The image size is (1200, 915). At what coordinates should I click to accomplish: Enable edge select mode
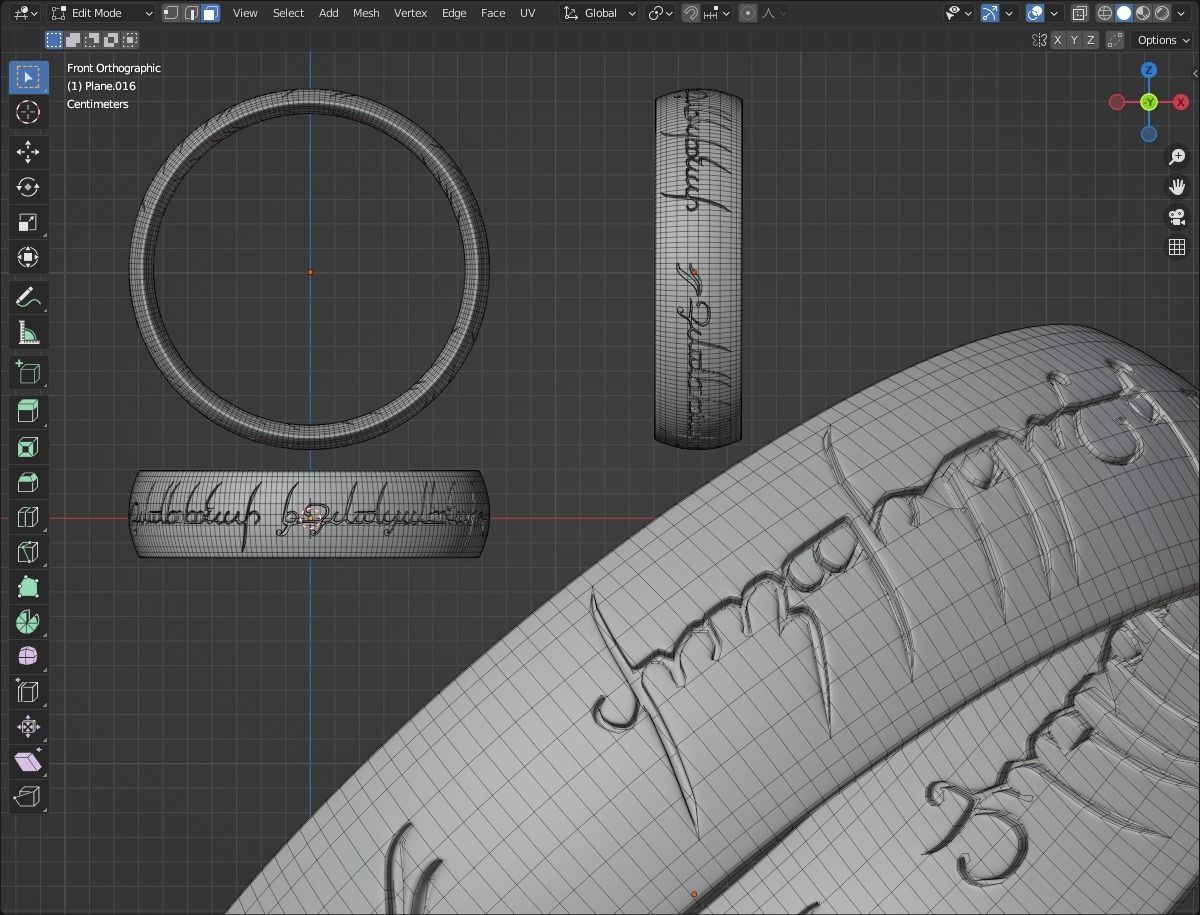(x=190, y=13)
